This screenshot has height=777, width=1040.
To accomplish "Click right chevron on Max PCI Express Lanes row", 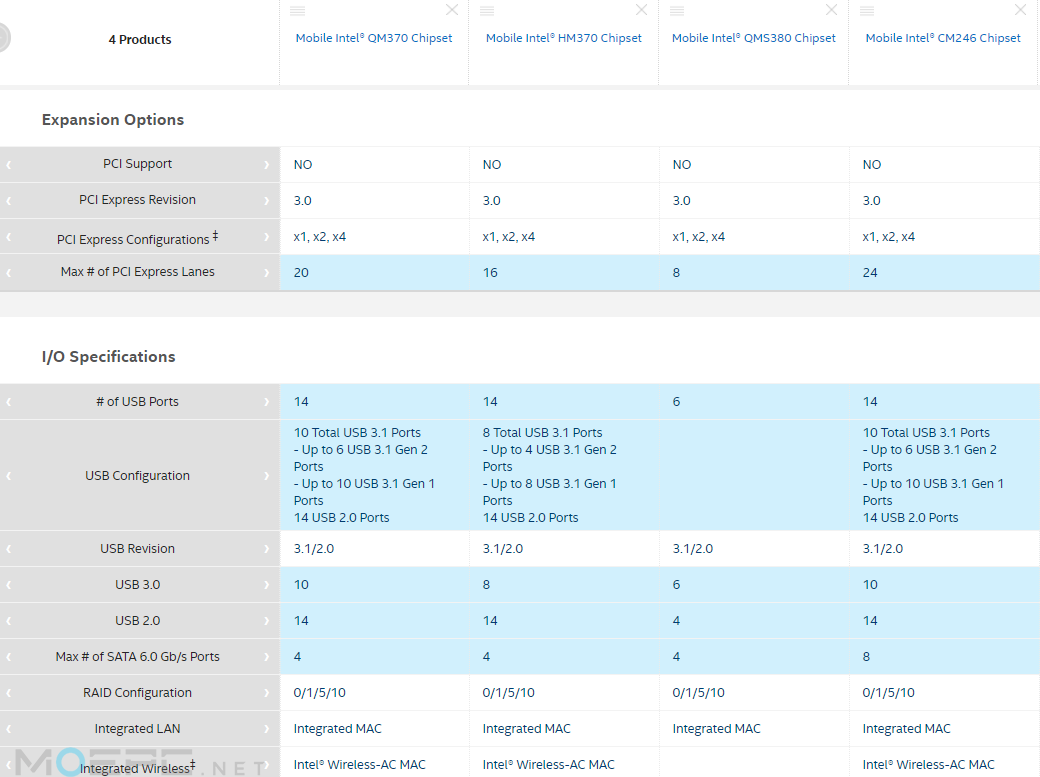I will pos(267,273).
